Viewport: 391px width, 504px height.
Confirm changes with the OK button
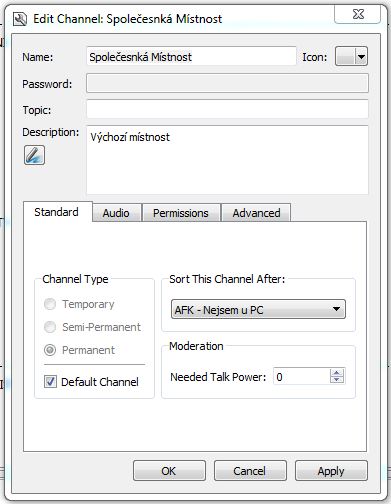point(169,471)
